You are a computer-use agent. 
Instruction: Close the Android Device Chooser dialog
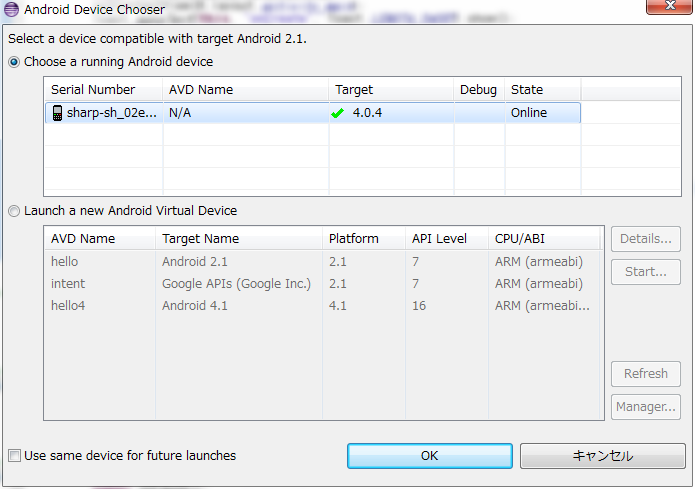pyautogui.click(x=669, y=6)
